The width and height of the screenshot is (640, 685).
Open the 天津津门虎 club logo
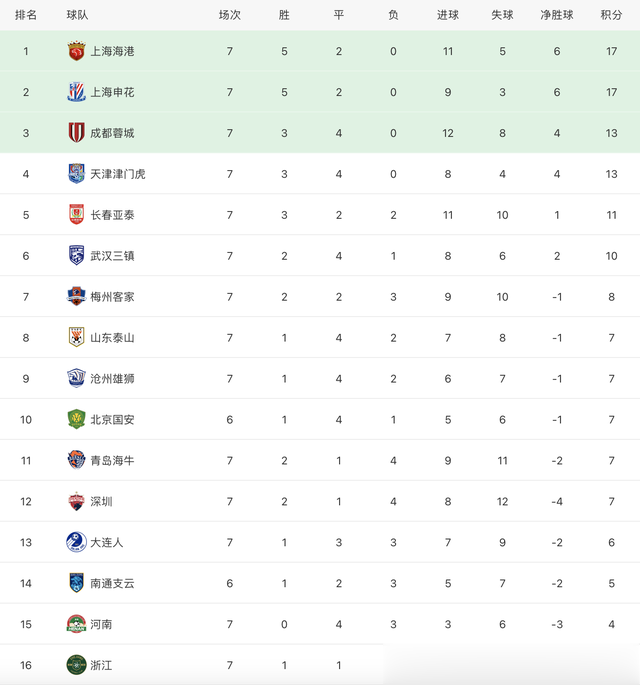(x=76, y=174)
